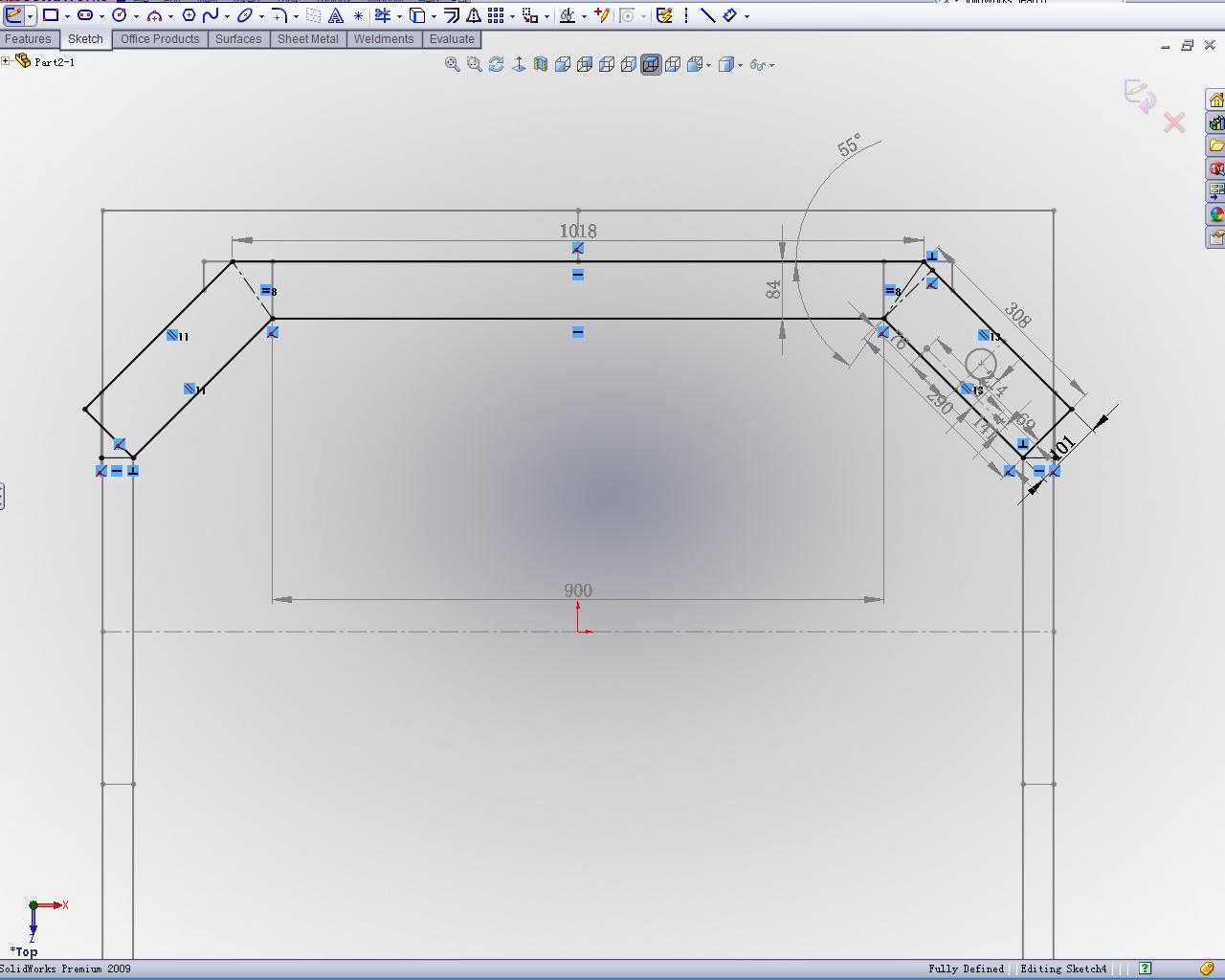
Task: Select the Centerpoint Arc tool
Action: click(154, 15)
